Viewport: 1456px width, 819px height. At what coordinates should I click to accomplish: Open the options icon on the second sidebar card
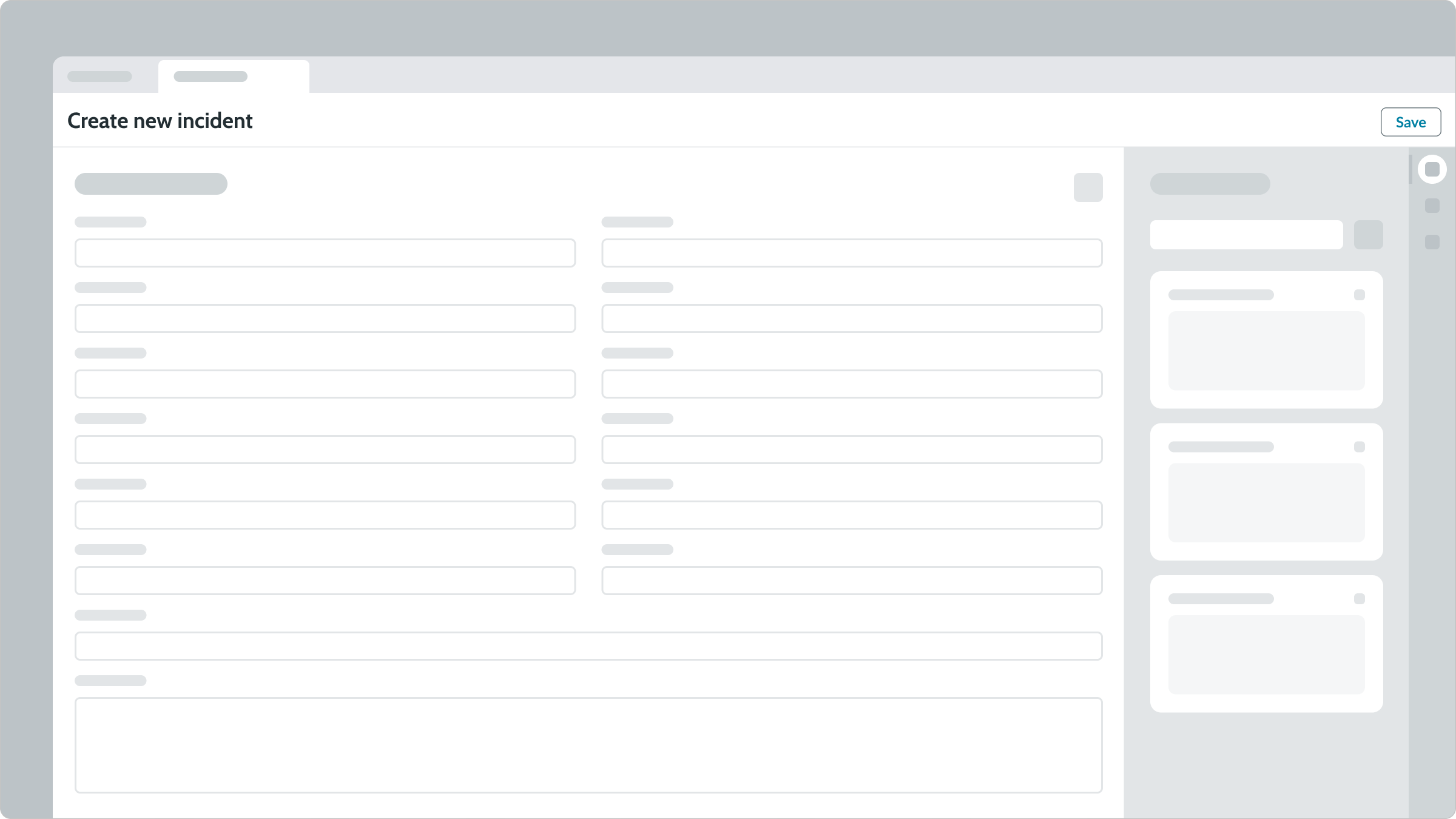point(1359,447)
